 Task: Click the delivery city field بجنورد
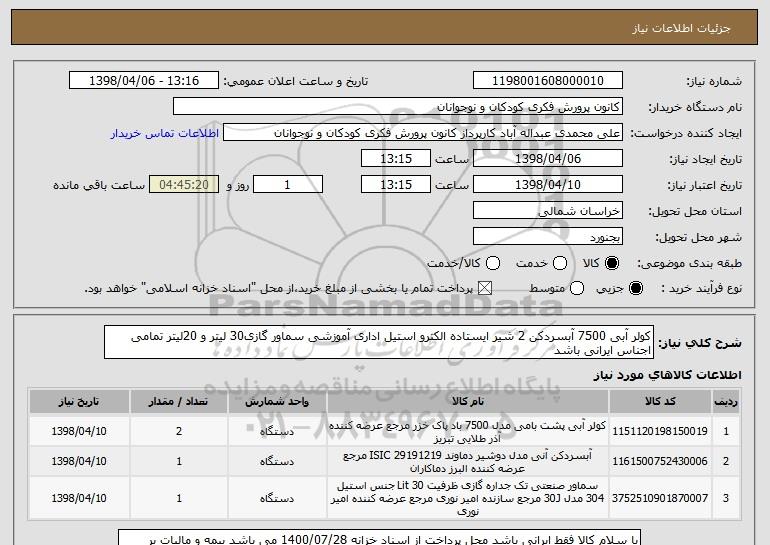point(548,237)
